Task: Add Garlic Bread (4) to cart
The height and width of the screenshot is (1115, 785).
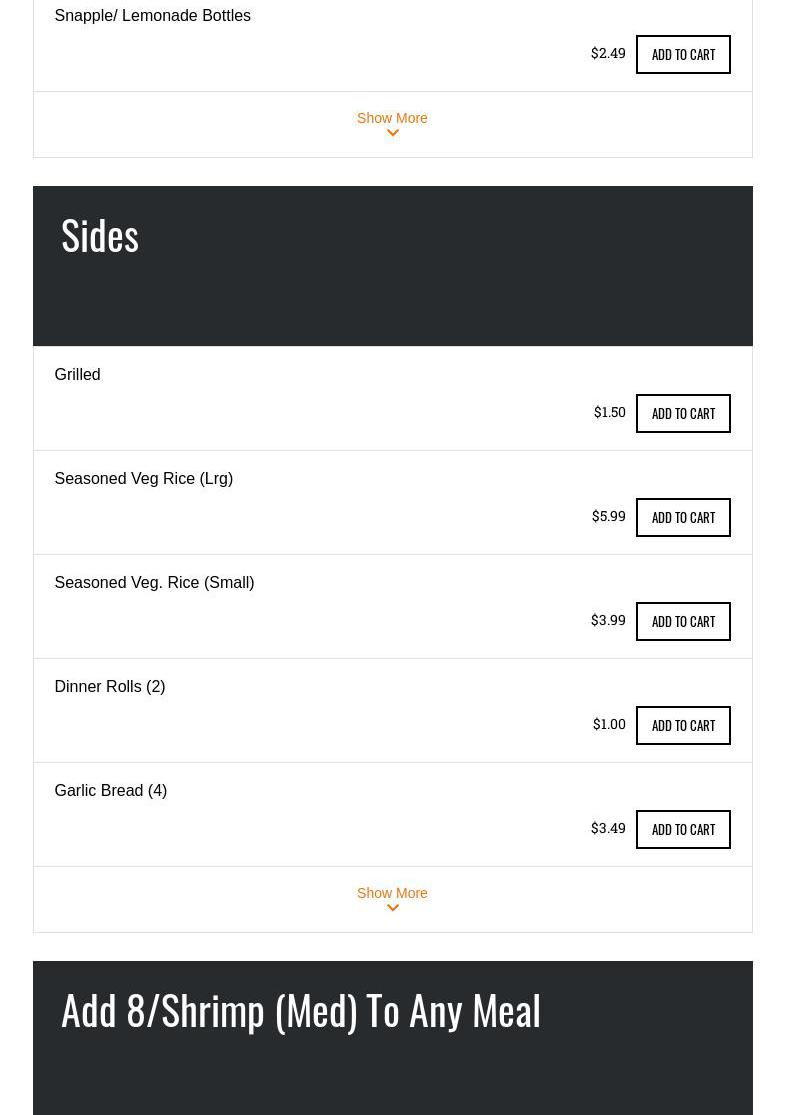Action: 683,829
